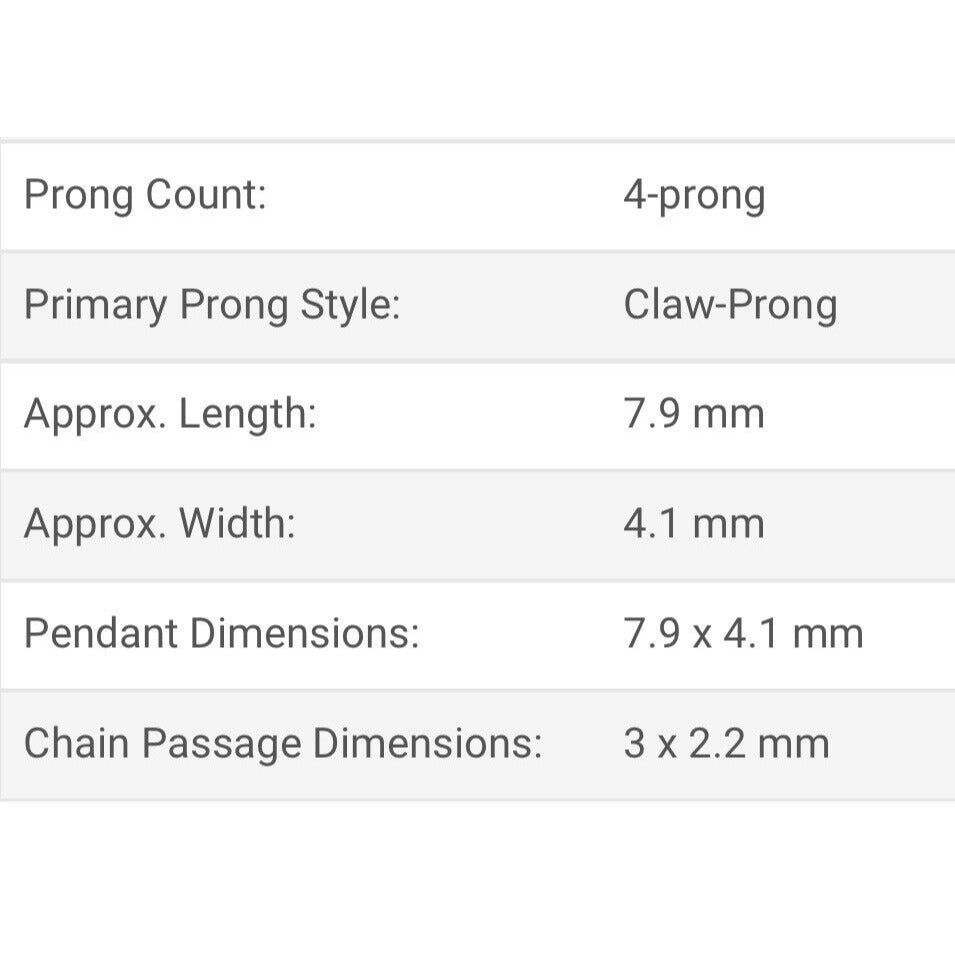Click the Primary Prong Style label

coord(211,305)
